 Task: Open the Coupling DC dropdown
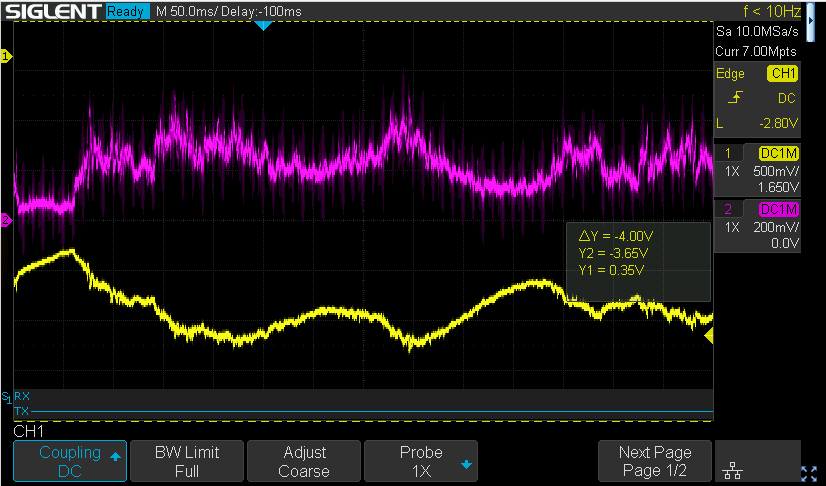[70, 461]
